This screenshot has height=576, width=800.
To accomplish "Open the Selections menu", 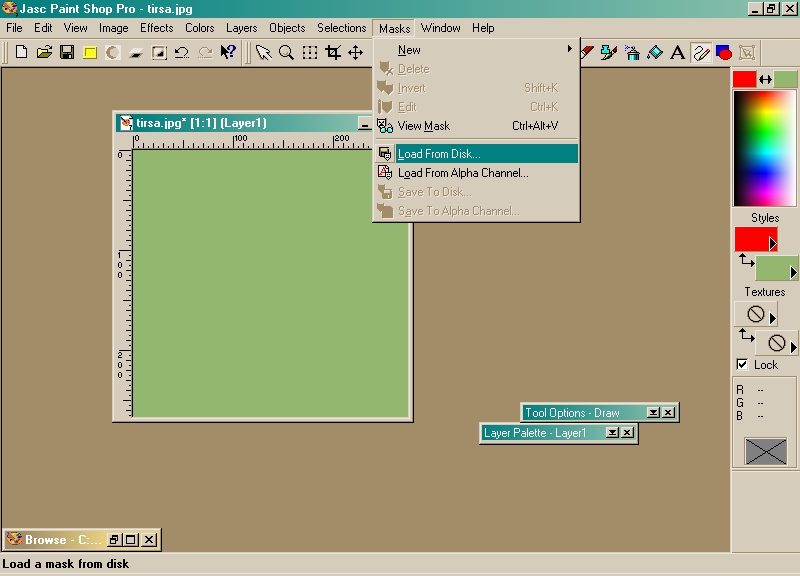I will (341, 28).
